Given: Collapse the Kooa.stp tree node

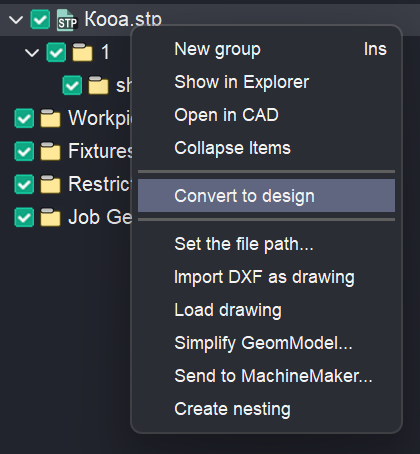Looking at the screenshot, I should click(x=16, y=20).
